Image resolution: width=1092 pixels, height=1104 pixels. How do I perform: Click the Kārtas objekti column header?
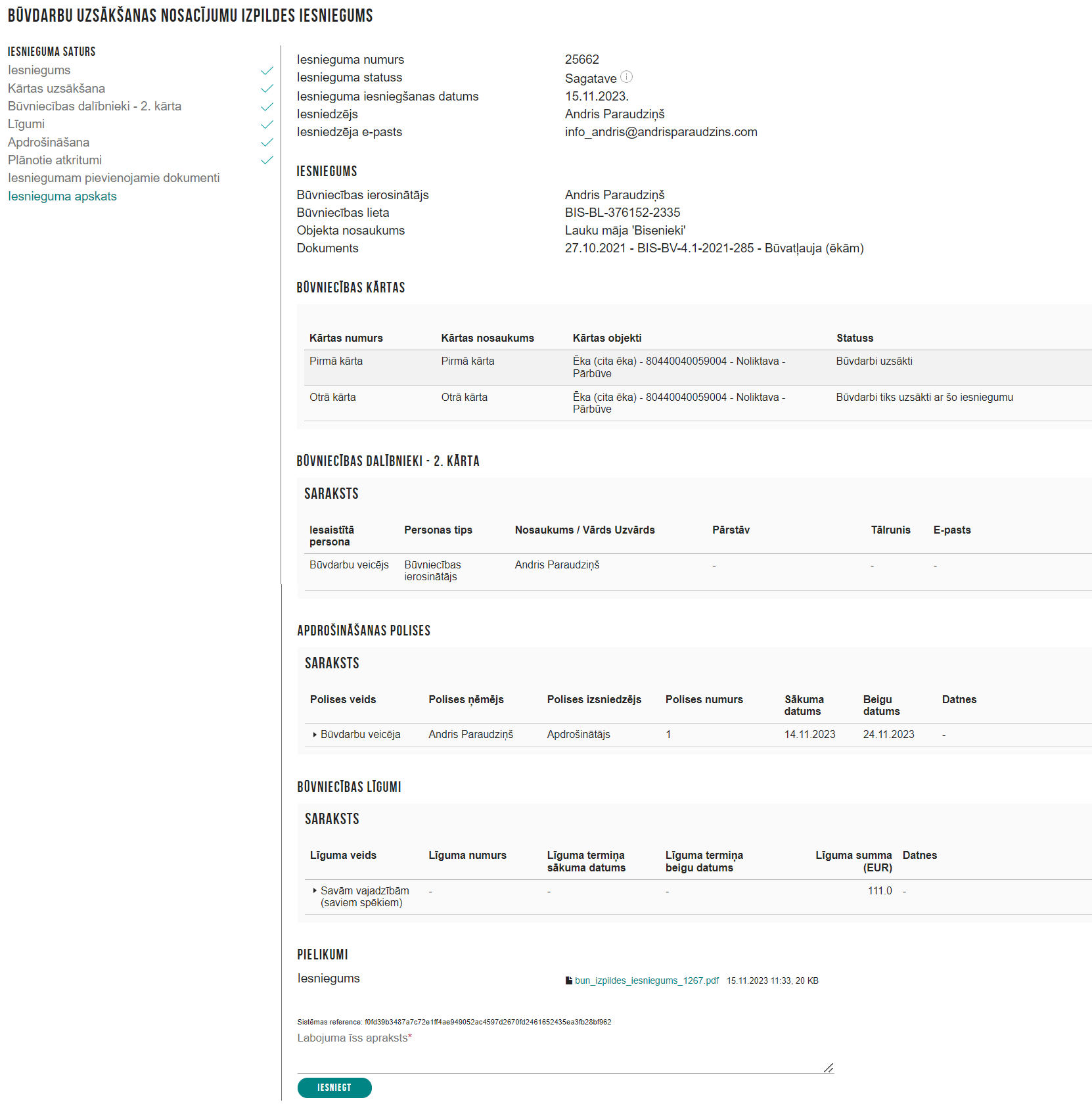(607, 338)
